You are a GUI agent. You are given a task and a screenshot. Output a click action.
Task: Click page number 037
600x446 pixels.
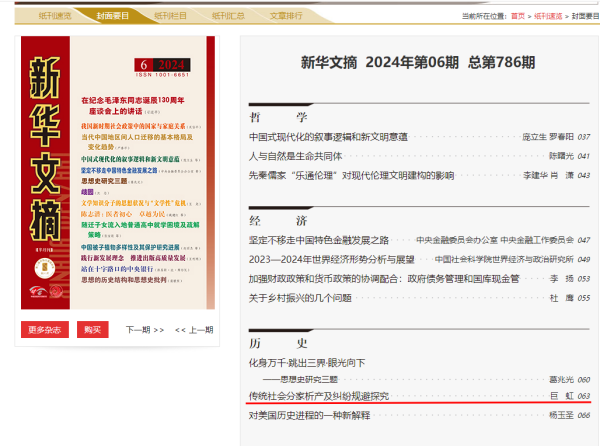(584, 137)
